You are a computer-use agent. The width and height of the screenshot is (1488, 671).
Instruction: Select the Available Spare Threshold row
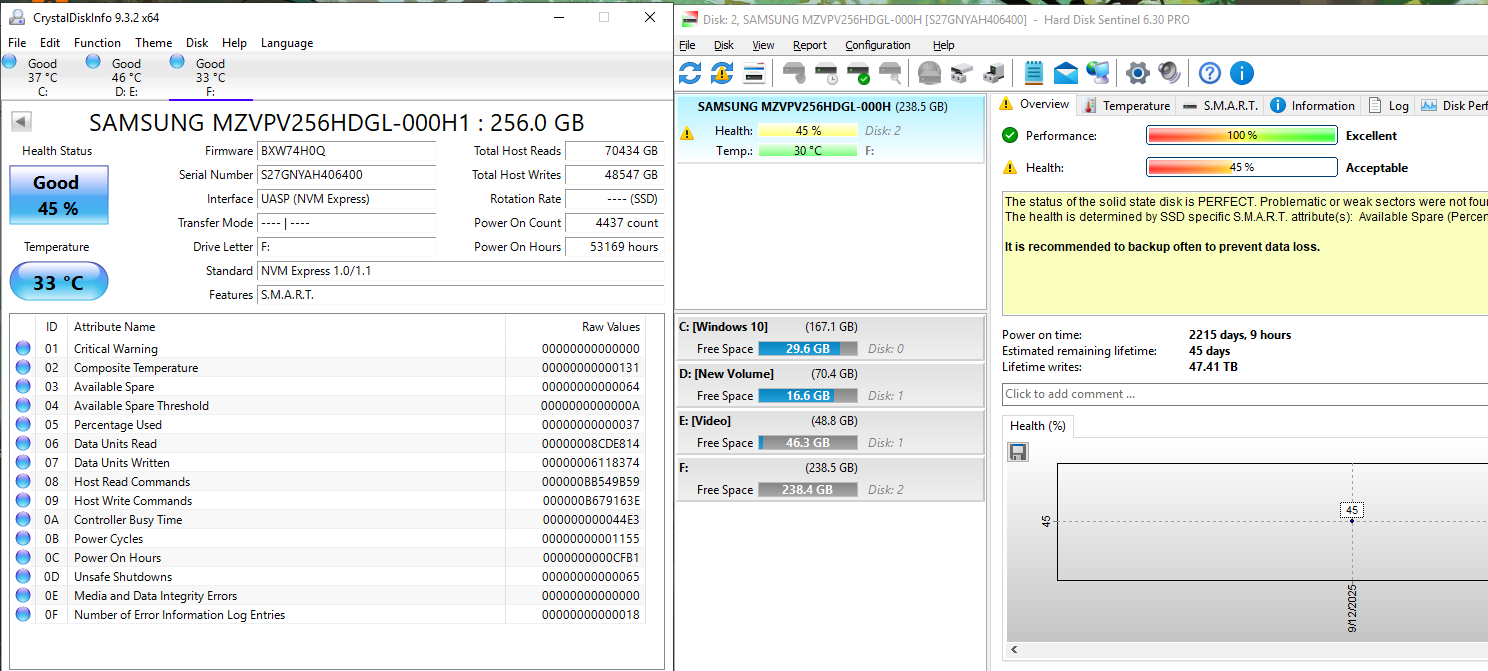click(x=328, y=406)
